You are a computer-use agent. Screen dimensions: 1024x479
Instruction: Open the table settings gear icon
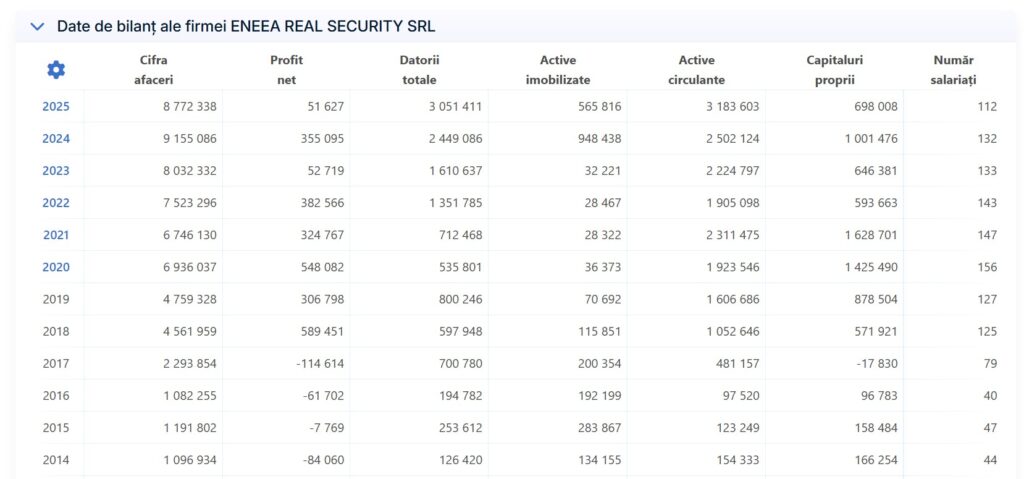(56, 69)
